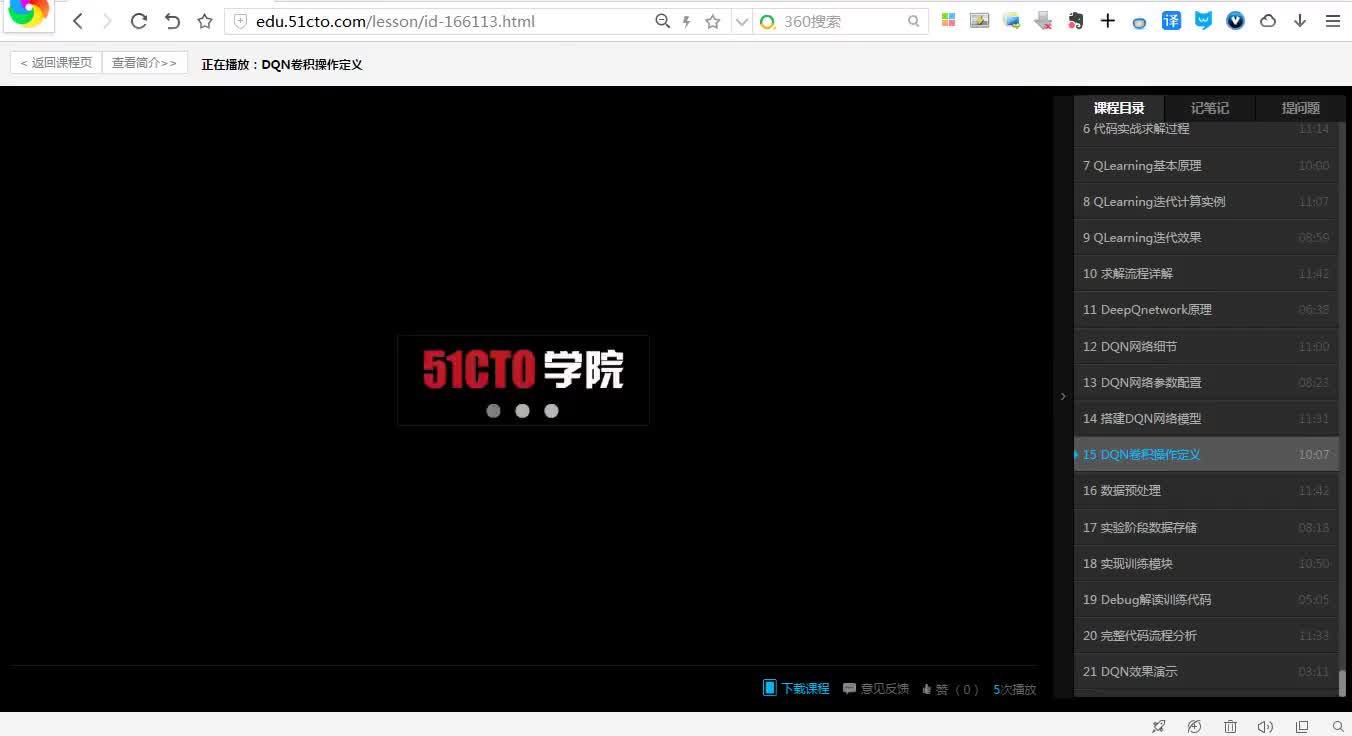The width and height of the screenshot is (1352, 736).
Task: Open lesson 20 完整代码流程分析
Action: [x=1206, y=635]
